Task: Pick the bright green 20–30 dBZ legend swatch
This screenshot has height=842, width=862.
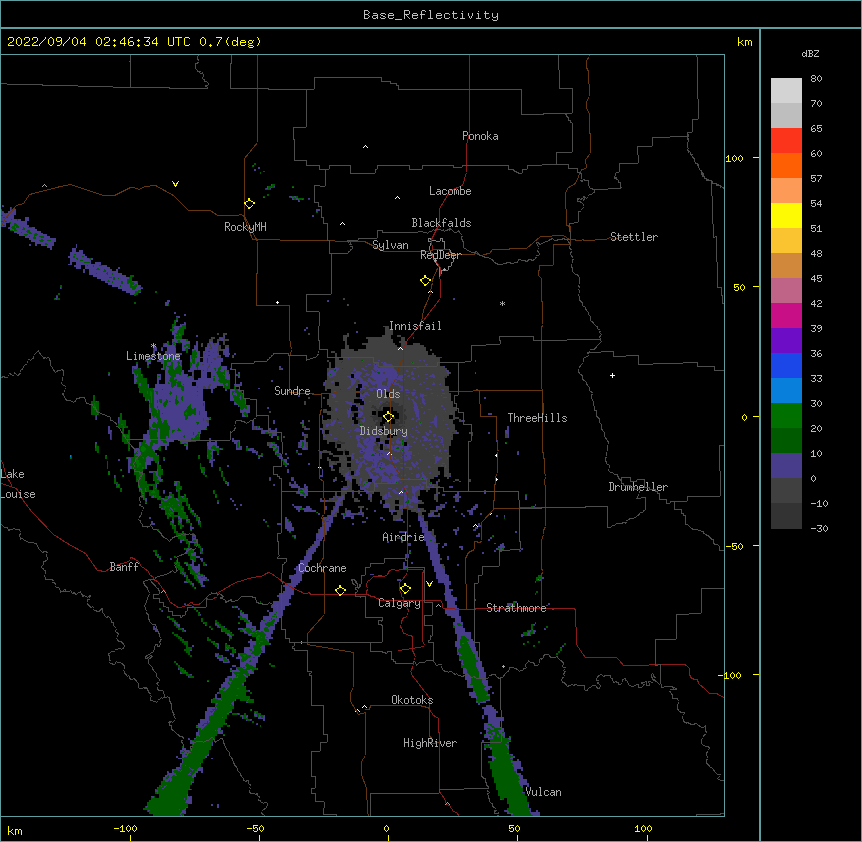Action: [x=786, y=416]
